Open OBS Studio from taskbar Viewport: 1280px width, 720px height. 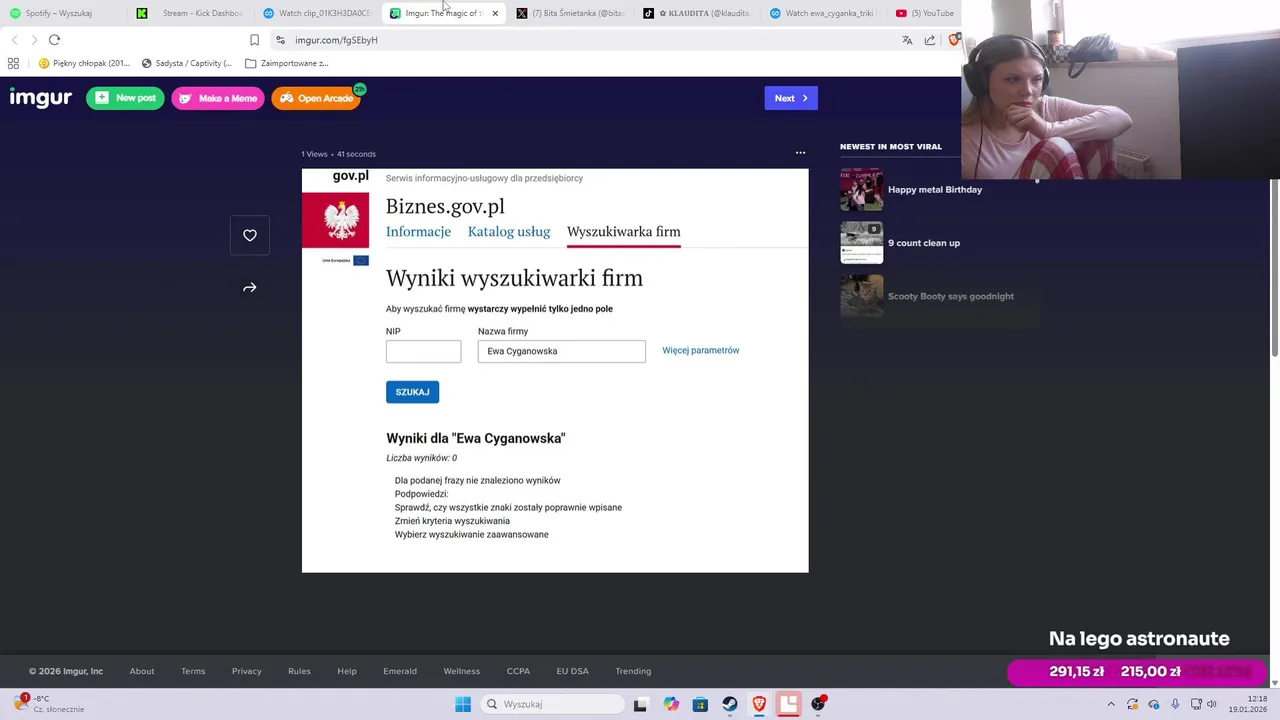pos(818,704)
